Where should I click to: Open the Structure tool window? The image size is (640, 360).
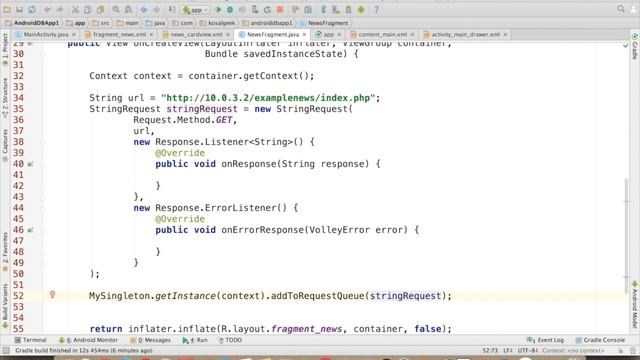click(5, 98)
